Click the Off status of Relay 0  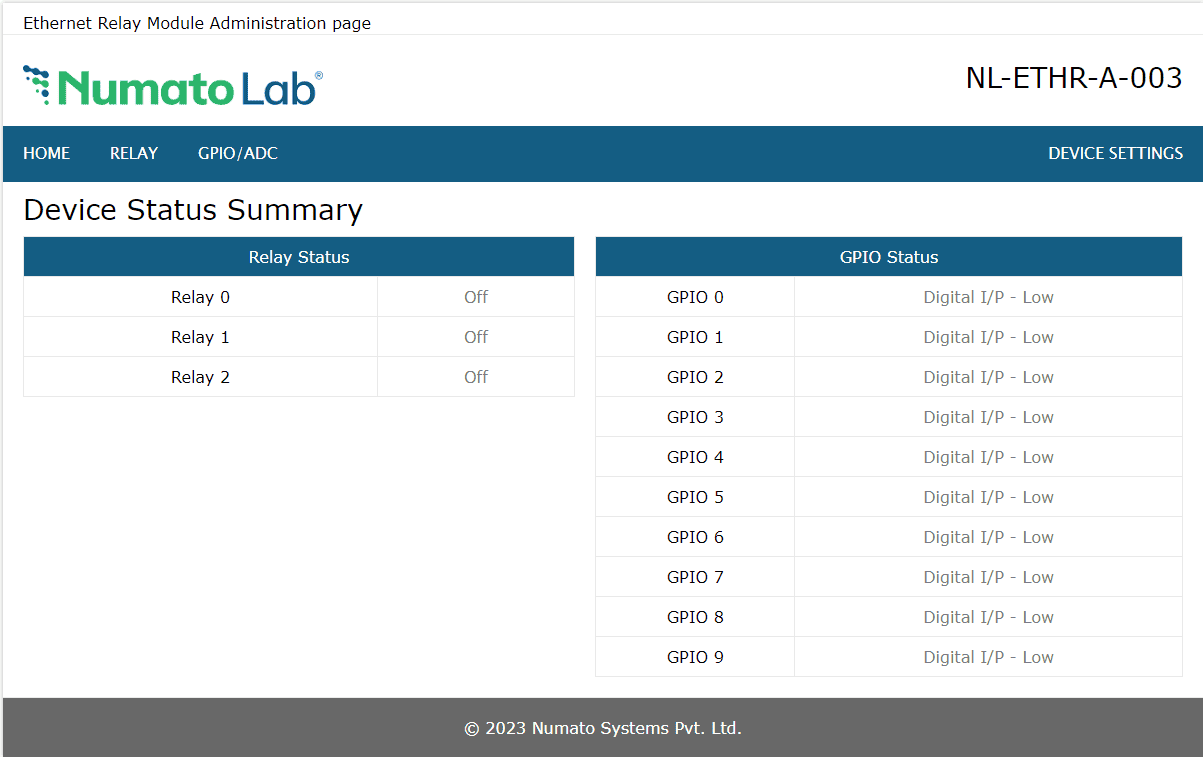pyautogui.click(x=476, y=297)
